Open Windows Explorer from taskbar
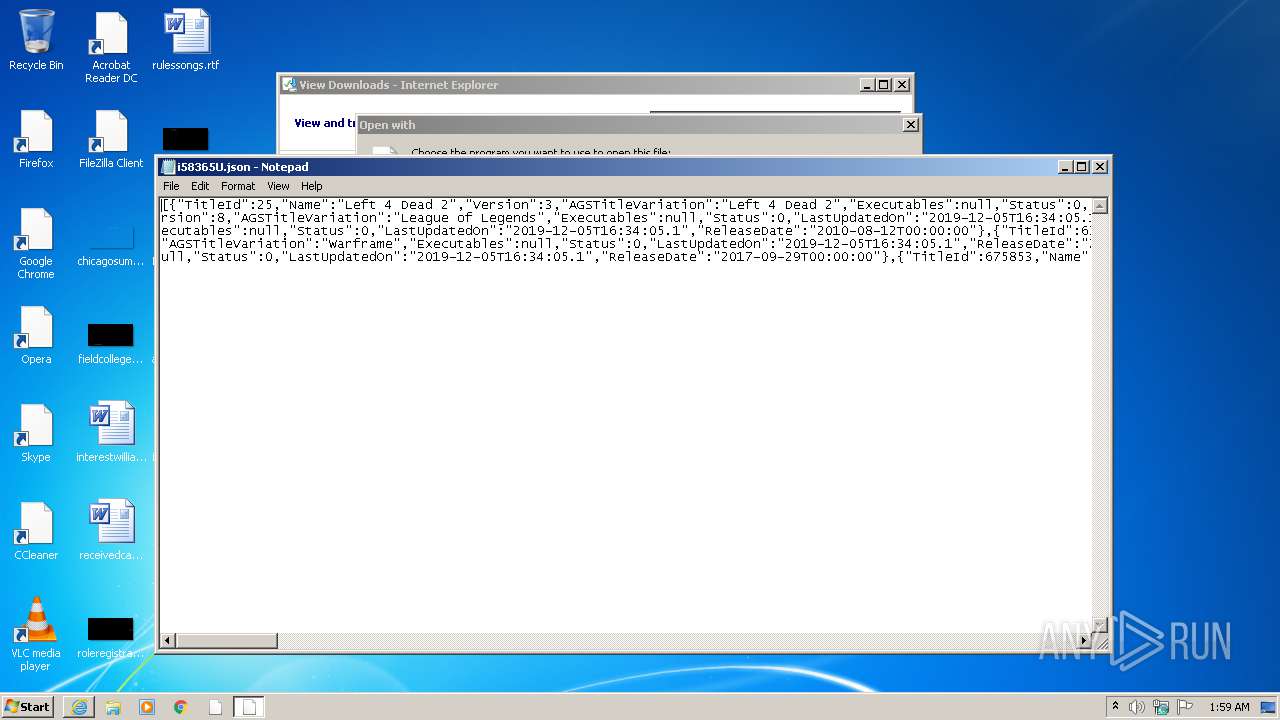Image resolution: width=1280 pixels, height=720 pixels. click(x=113, y=707)
